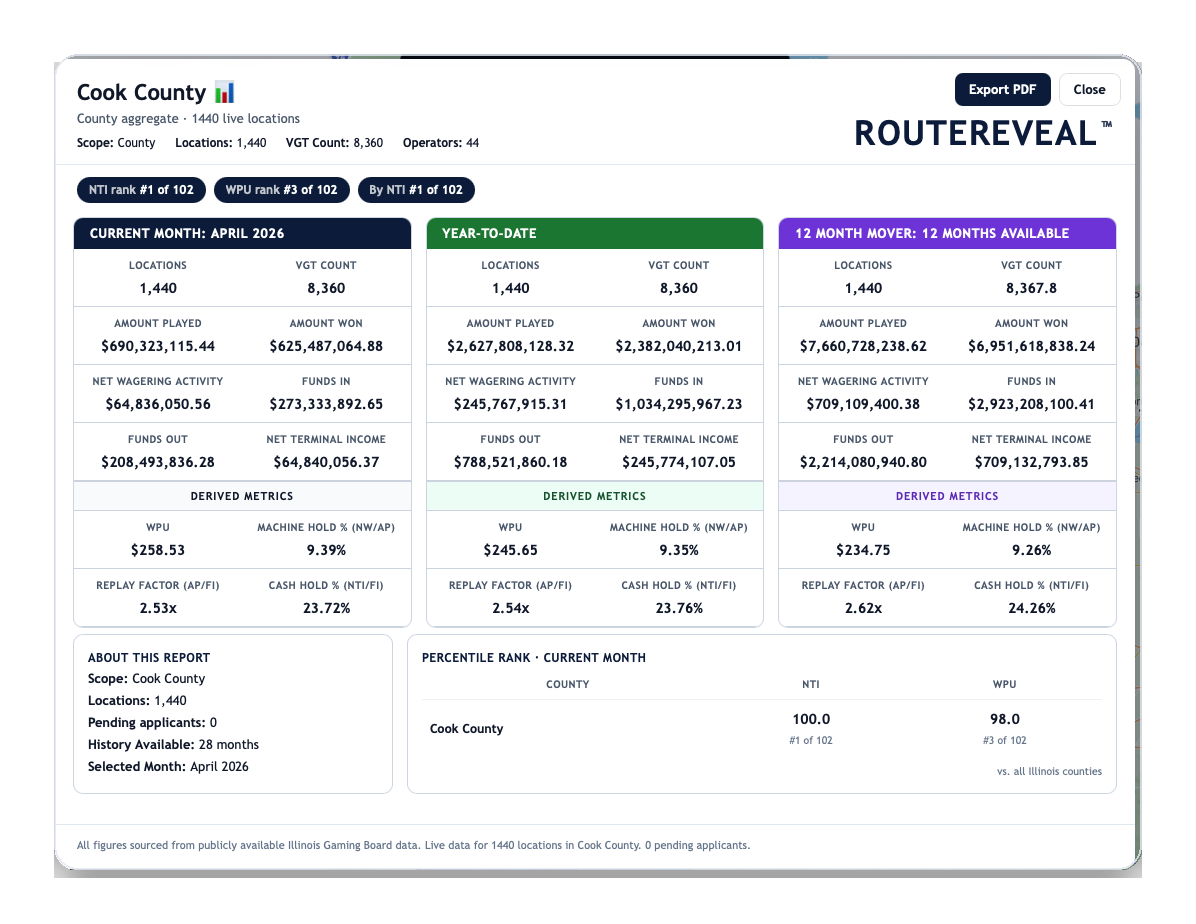
Task: Click 12 month Machine Hold 9.26%
Action: (x=1031, y=550)
